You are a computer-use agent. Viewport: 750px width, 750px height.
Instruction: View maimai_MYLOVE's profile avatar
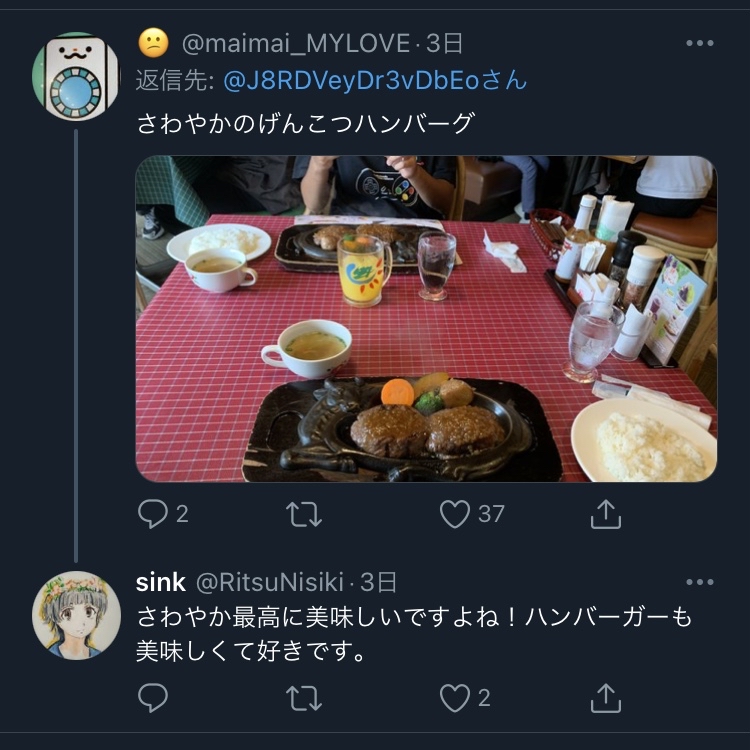(x=76, y=76)
